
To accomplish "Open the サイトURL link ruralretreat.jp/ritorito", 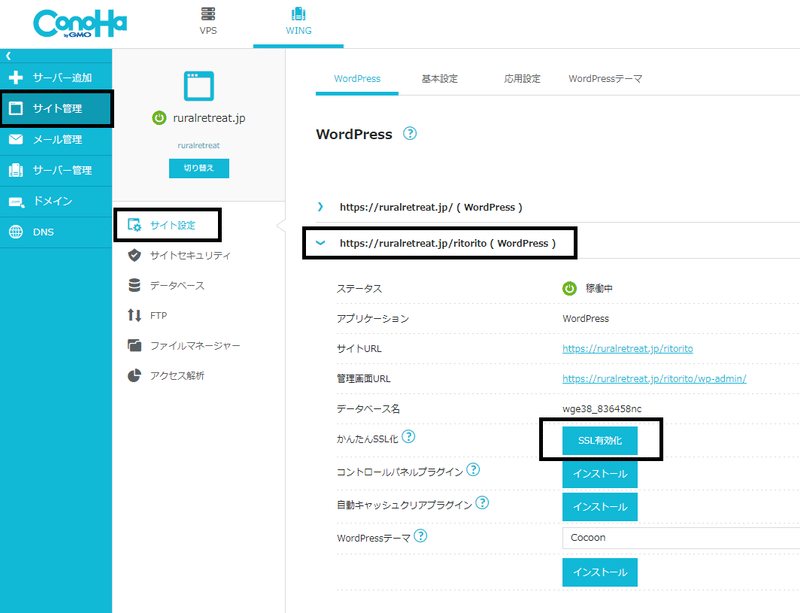I will click(628, 349).
